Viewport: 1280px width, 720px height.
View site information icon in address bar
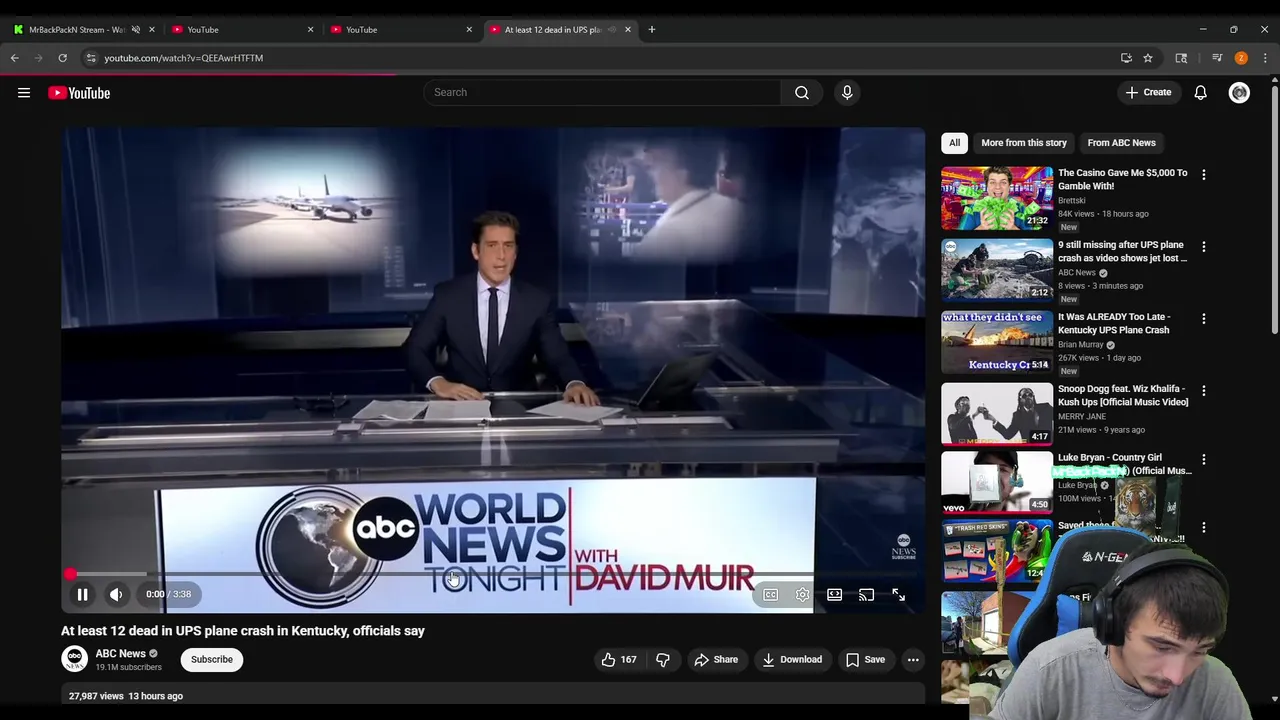[x=91, y=58]
